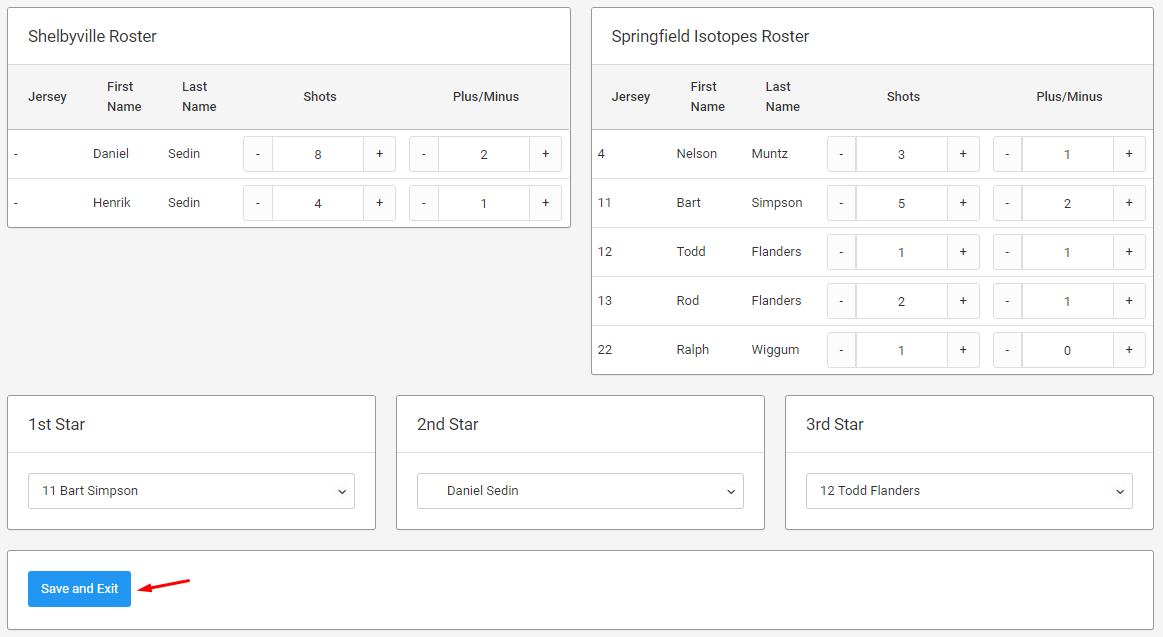Select the Springfield Isotopes Roster heading
This screenshot has width=1163, height=637.
point(710,36)
